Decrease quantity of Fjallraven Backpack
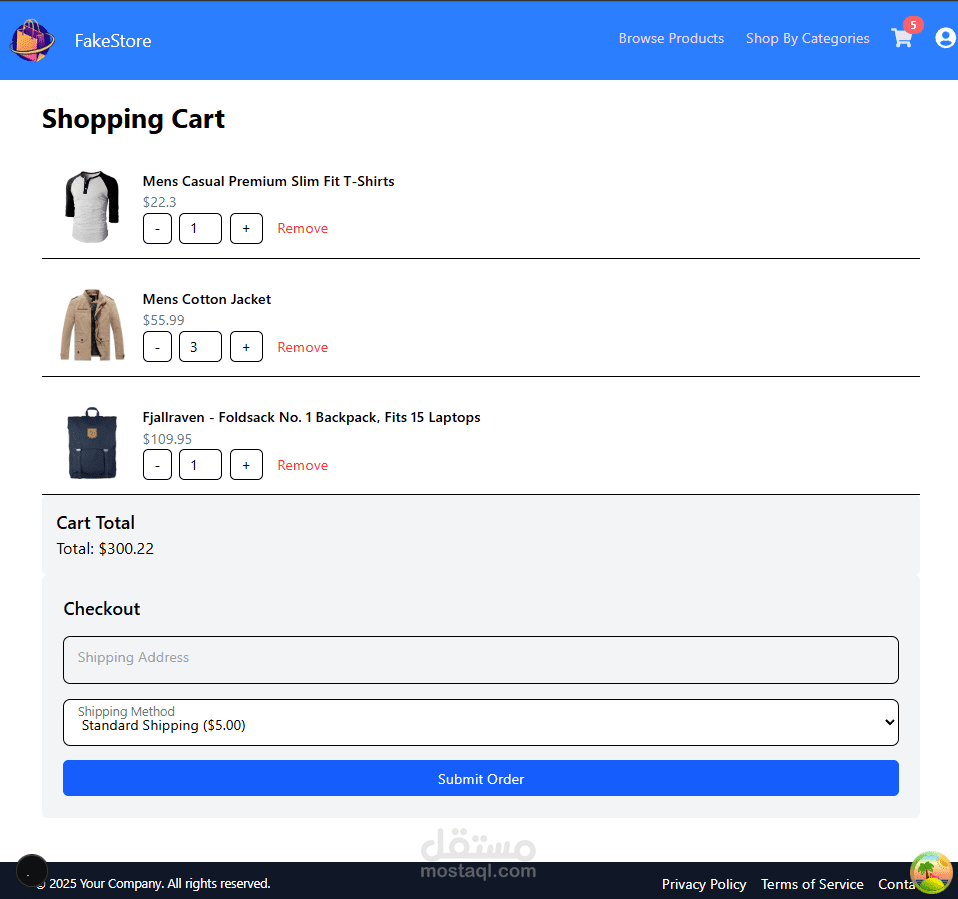958x899 pixels. (157, 465)
